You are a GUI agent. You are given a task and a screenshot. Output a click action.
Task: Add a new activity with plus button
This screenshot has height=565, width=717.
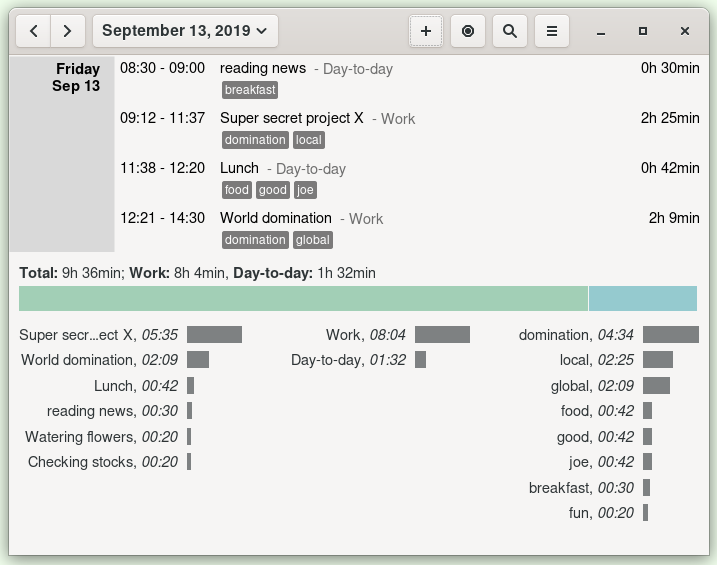click(426, 31)
